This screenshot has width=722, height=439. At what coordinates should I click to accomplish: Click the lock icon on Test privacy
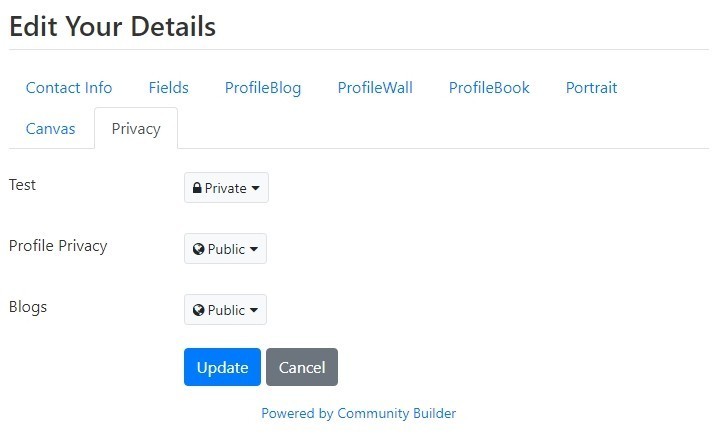[x=197, y=188]
